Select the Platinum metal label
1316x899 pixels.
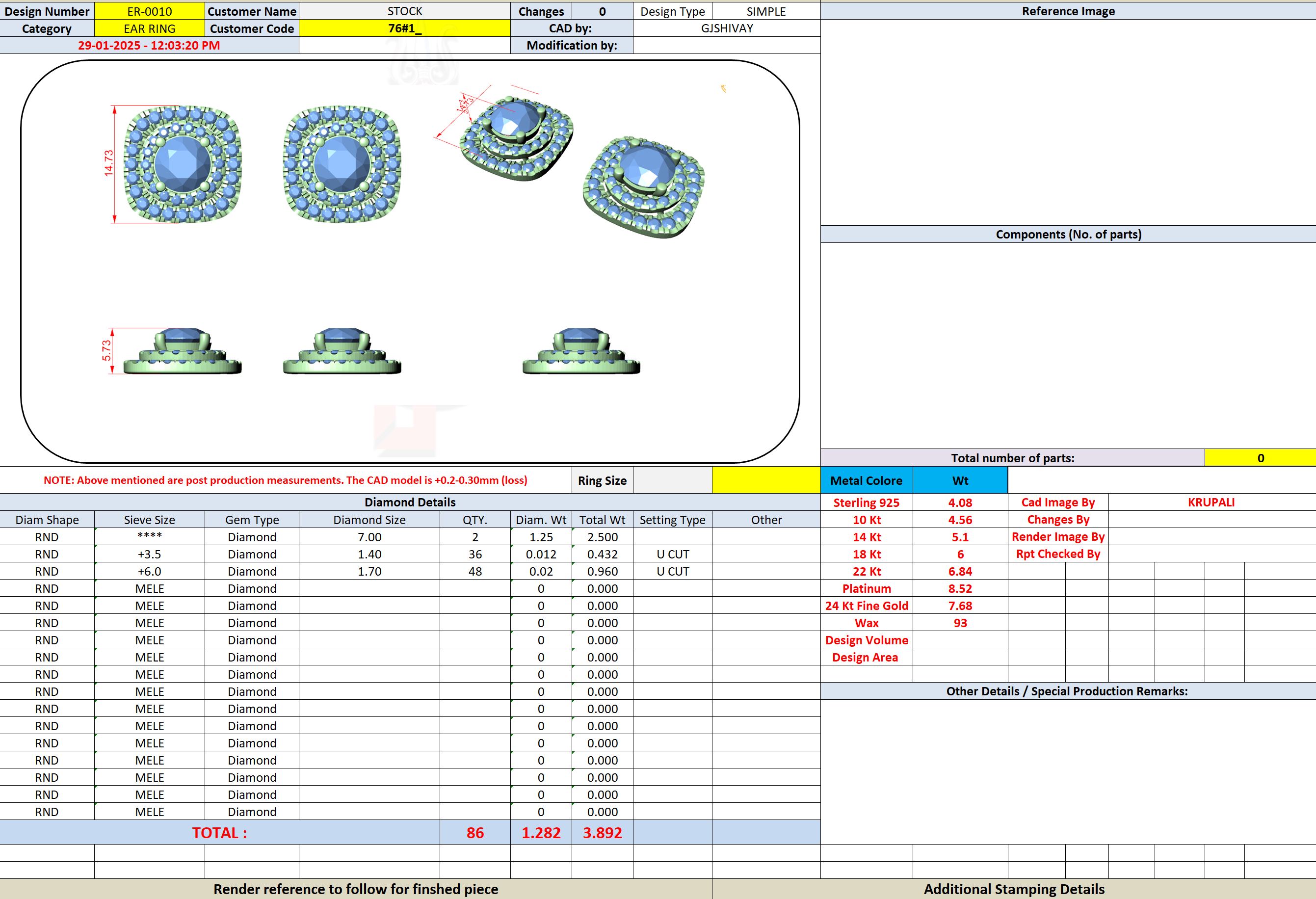(867, 588)
